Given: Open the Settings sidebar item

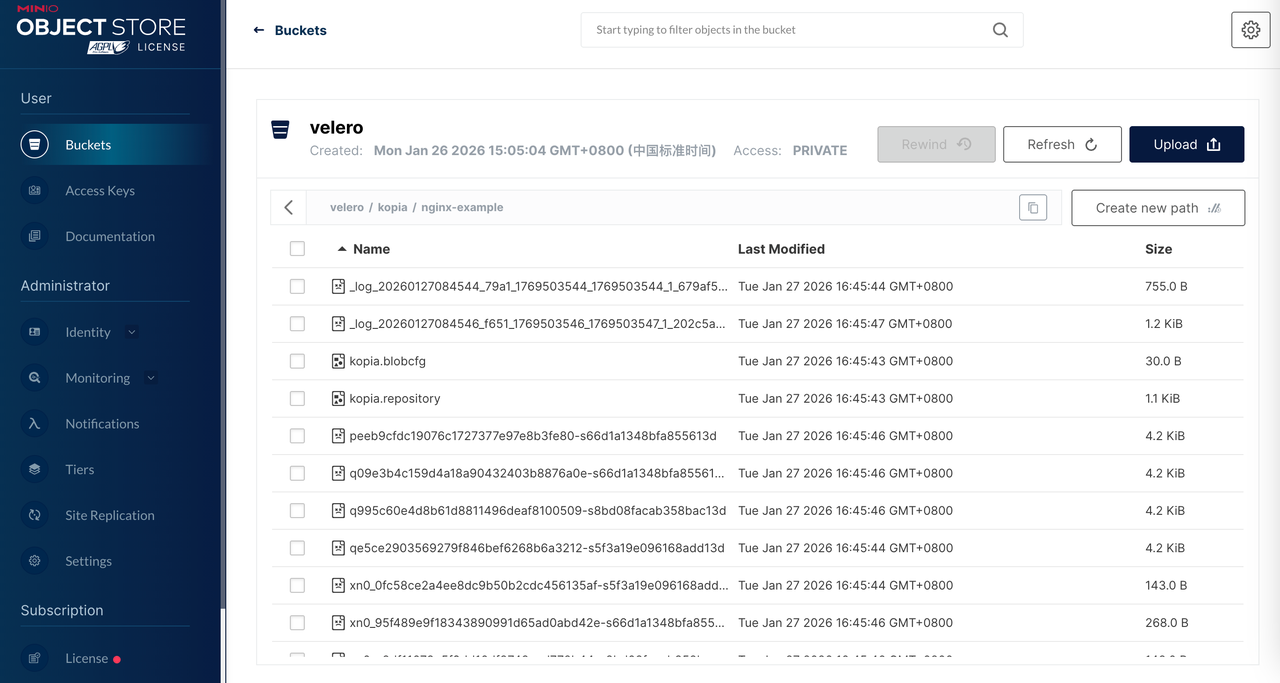Looking at the screenshot, I should (x=88, y=561).
